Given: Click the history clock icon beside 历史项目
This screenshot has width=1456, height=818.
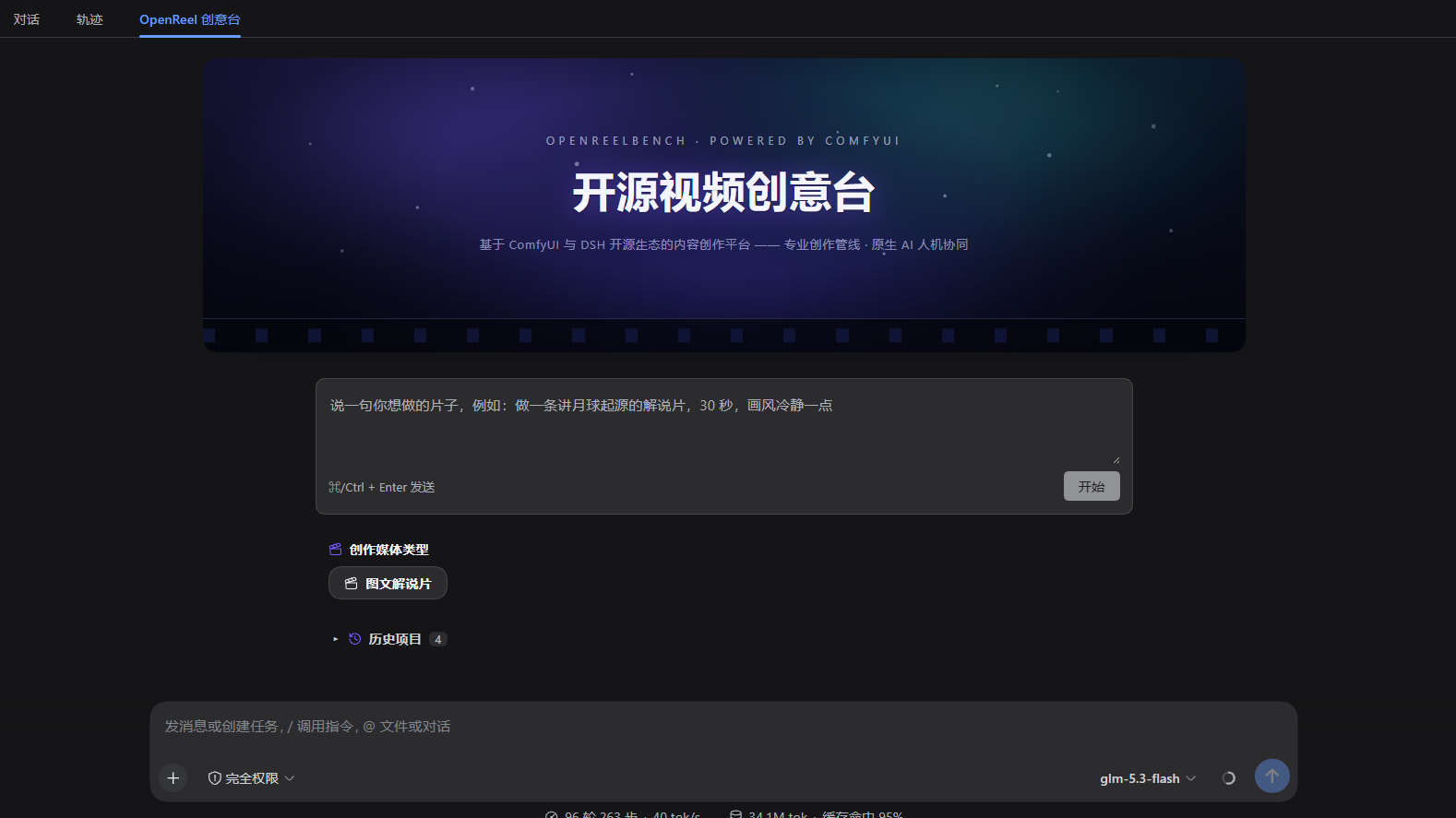Looking at the screenshot, I should pos(355,639).
